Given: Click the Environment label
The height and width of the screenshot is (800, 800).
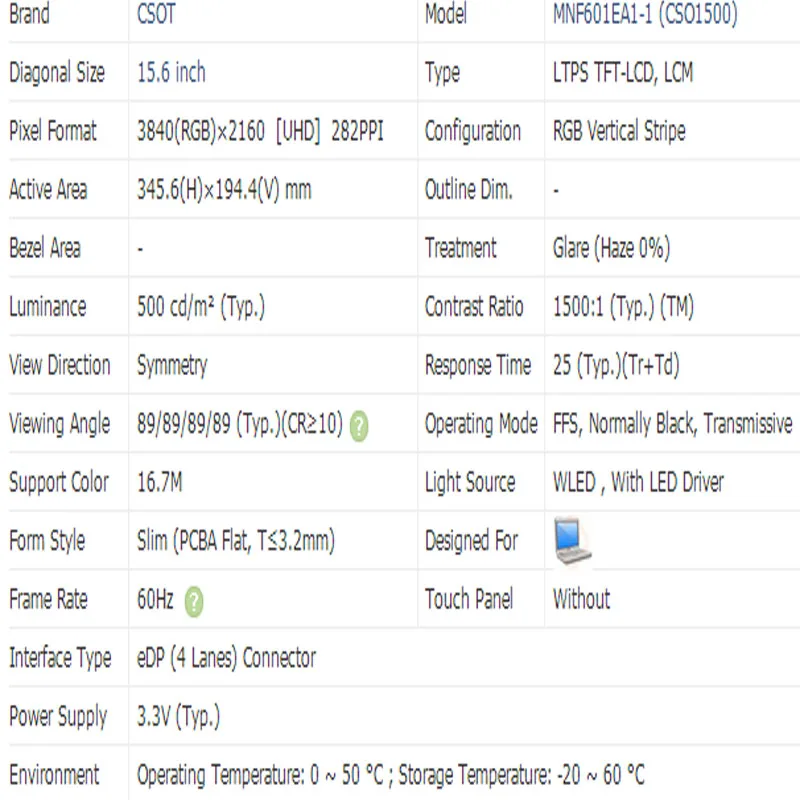Looking at the screenshot, I should (54, 775).
